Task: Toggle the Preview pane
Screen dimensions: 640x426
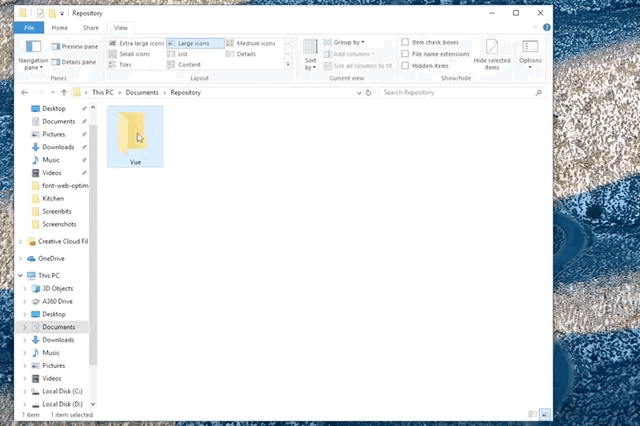Action: point(75,47)
